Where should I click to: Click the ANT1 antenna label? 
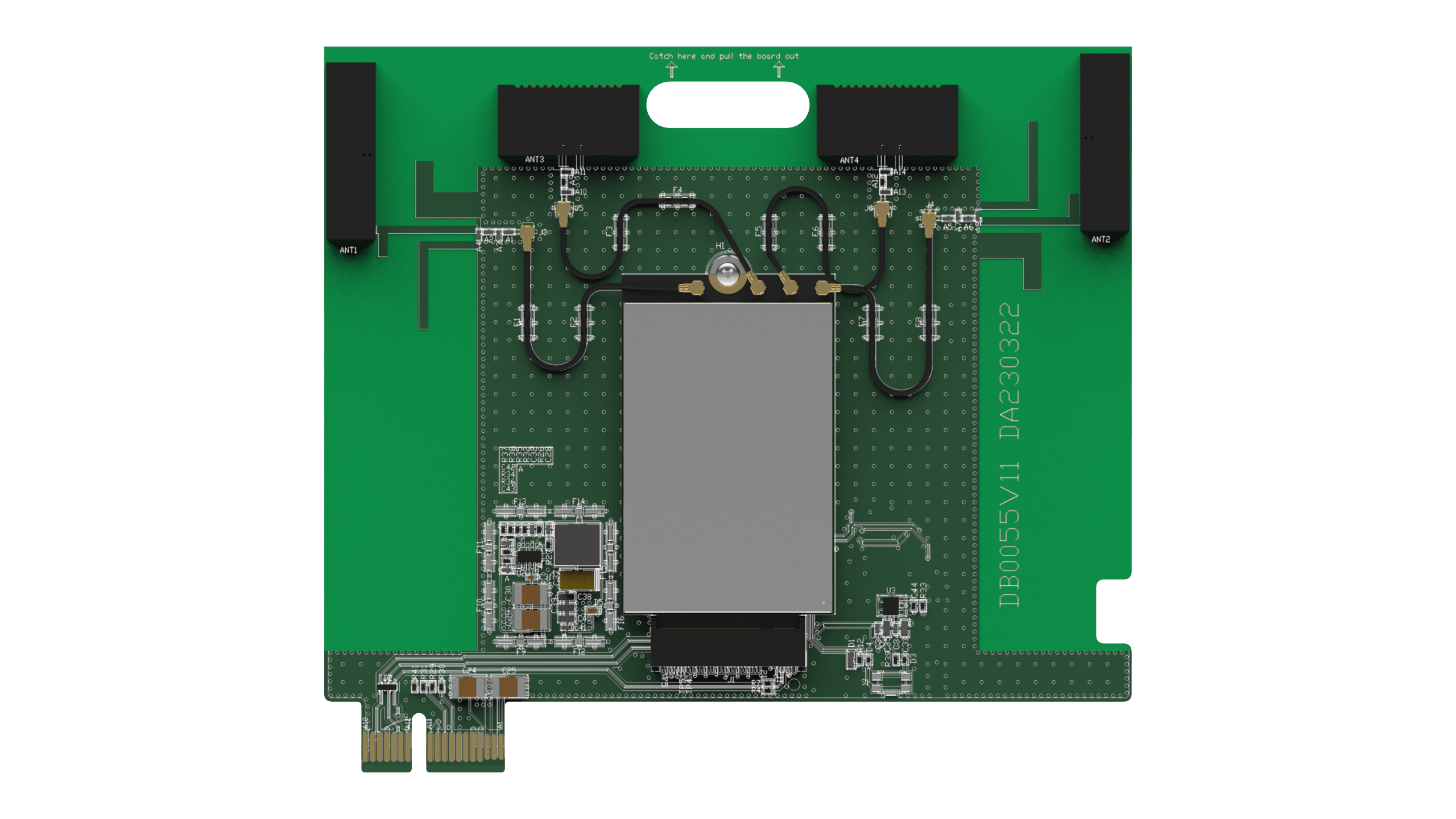pos(348,250)
